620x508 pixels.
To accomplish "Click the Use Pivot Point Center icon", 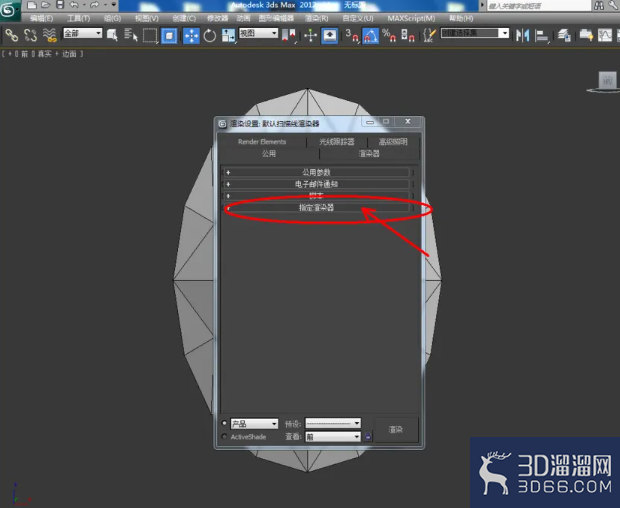I will (x=288, y=36).
